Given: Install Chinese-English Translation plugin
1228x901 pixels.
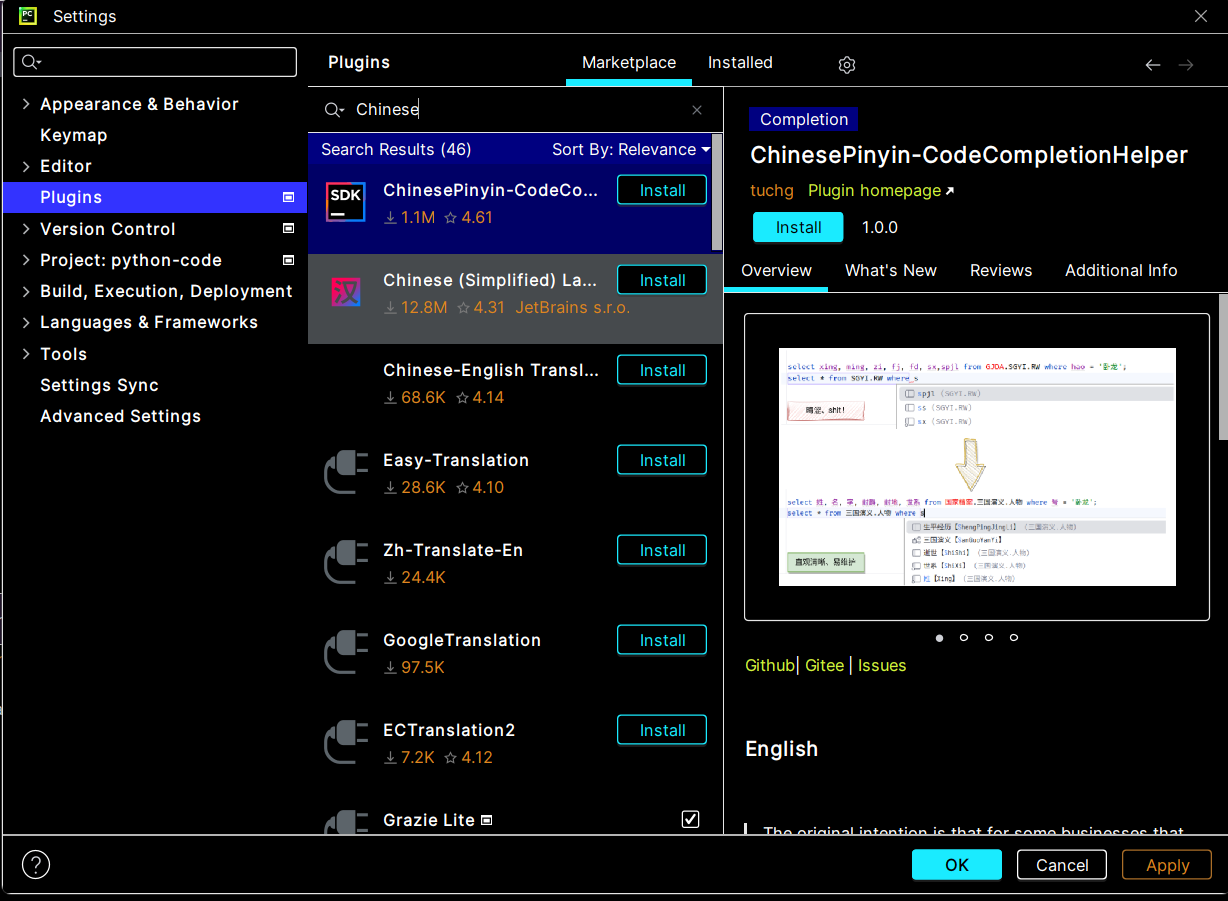Looking at the screenshot, I should pyautogui.click(x=662, y=370).
